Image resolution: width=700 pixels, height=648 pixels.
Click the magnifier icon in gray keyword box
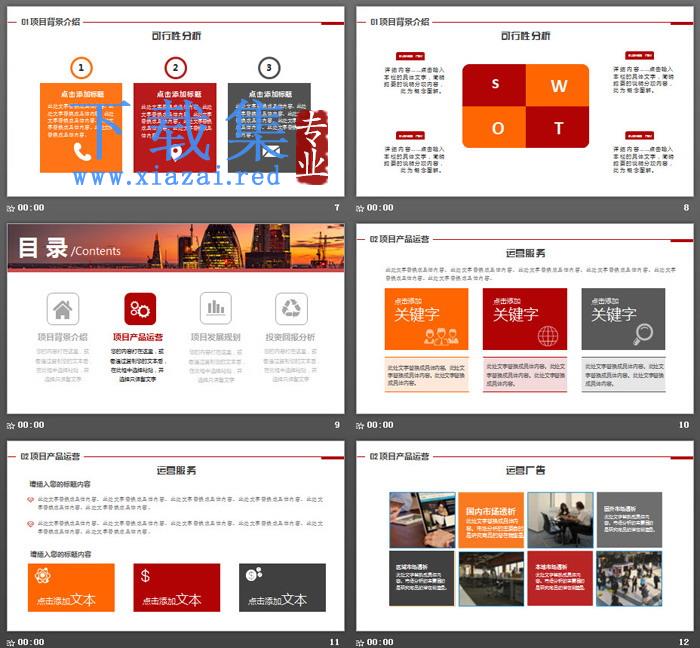click(x=643, y=334)
